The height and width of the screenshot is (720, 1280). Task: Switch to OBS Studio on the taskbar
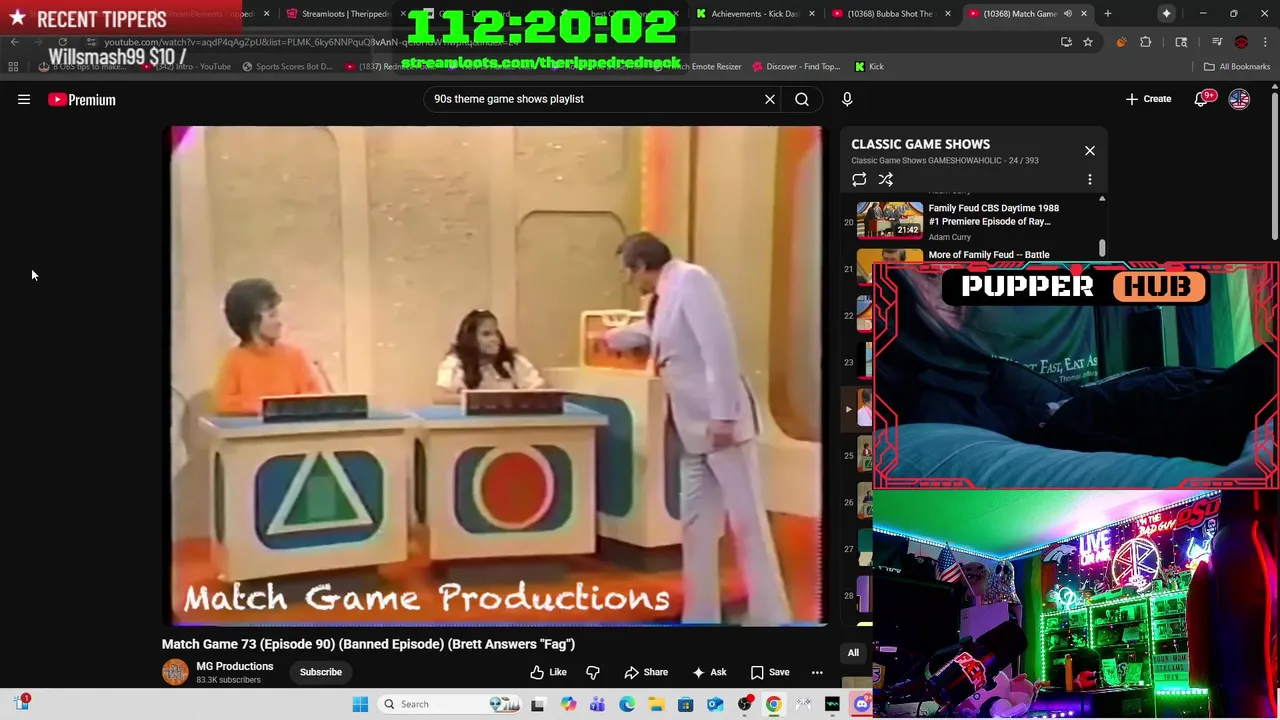tap(745, 704)
